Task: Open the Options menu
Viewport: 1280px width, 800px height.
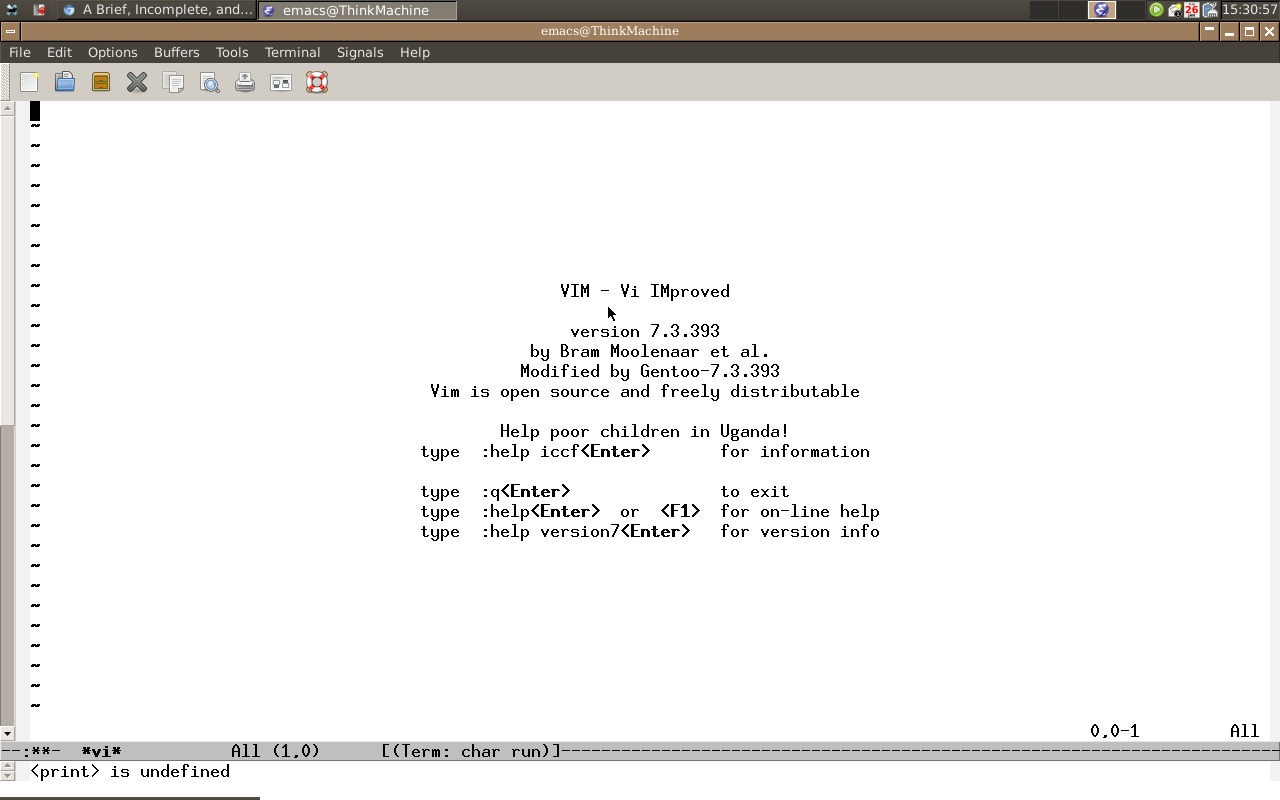Action: [x=112, y=52]
